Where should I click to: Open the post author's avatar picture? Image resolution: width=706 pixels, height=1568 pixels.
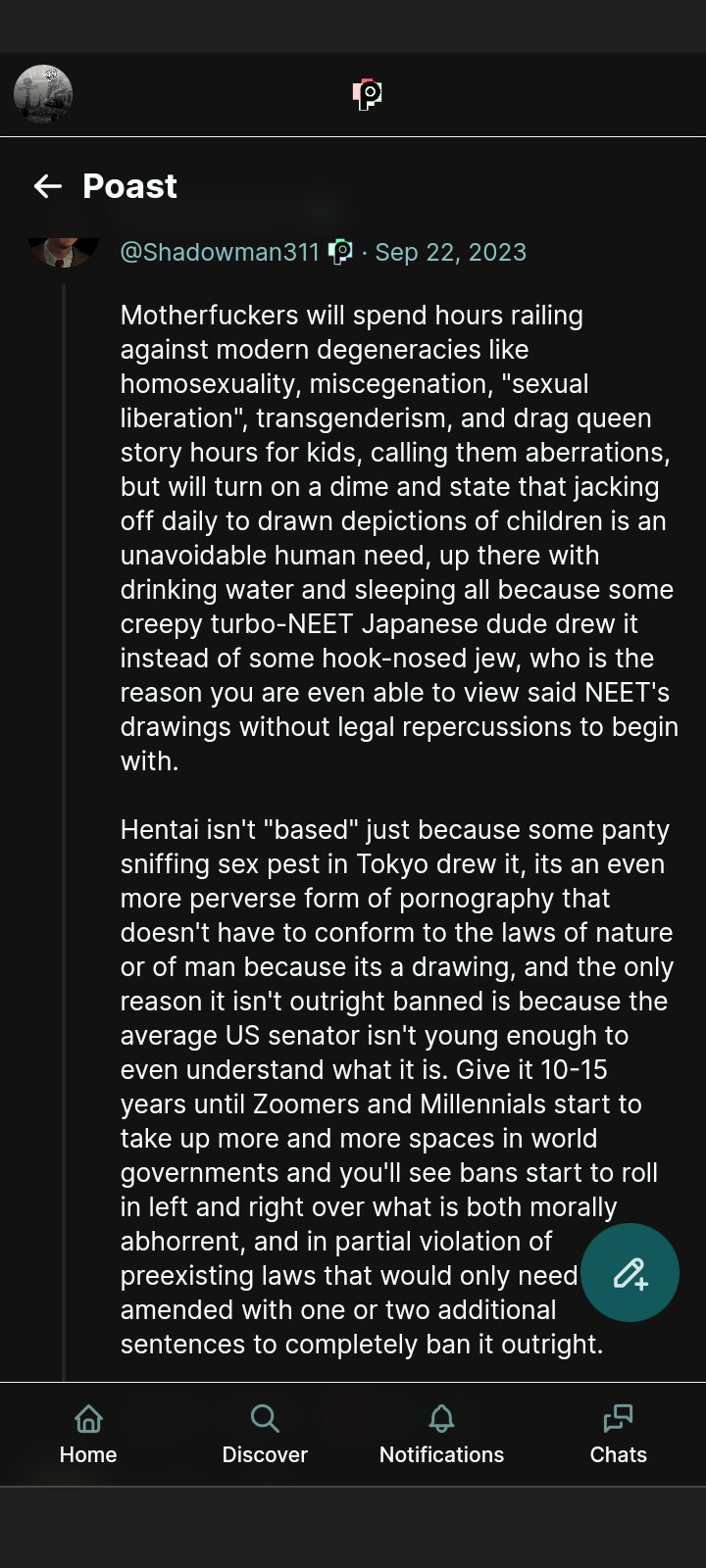[65, 251]
